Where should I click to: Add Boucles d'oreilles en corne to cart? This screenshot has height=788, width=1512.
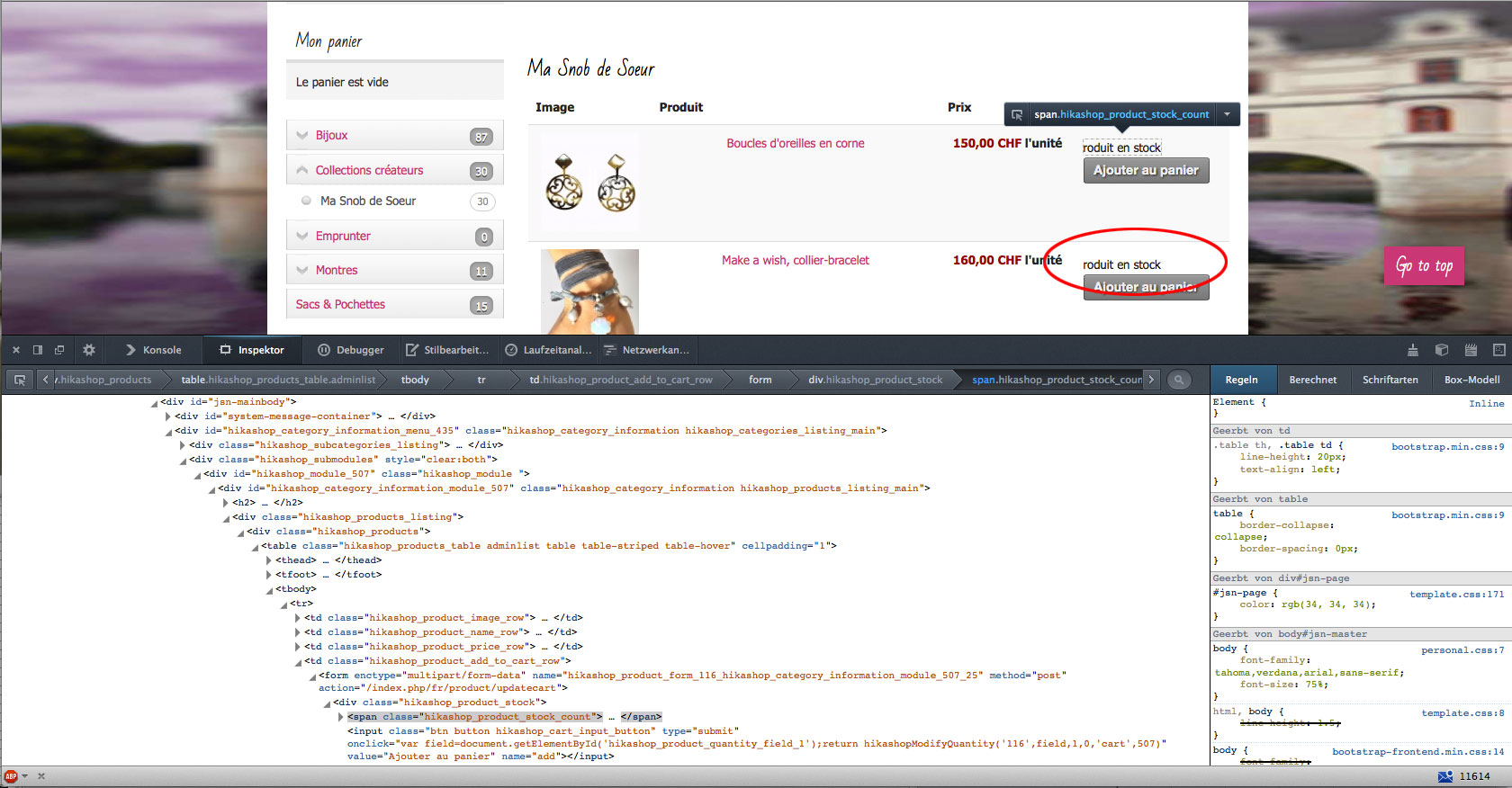coord(1146,171)
